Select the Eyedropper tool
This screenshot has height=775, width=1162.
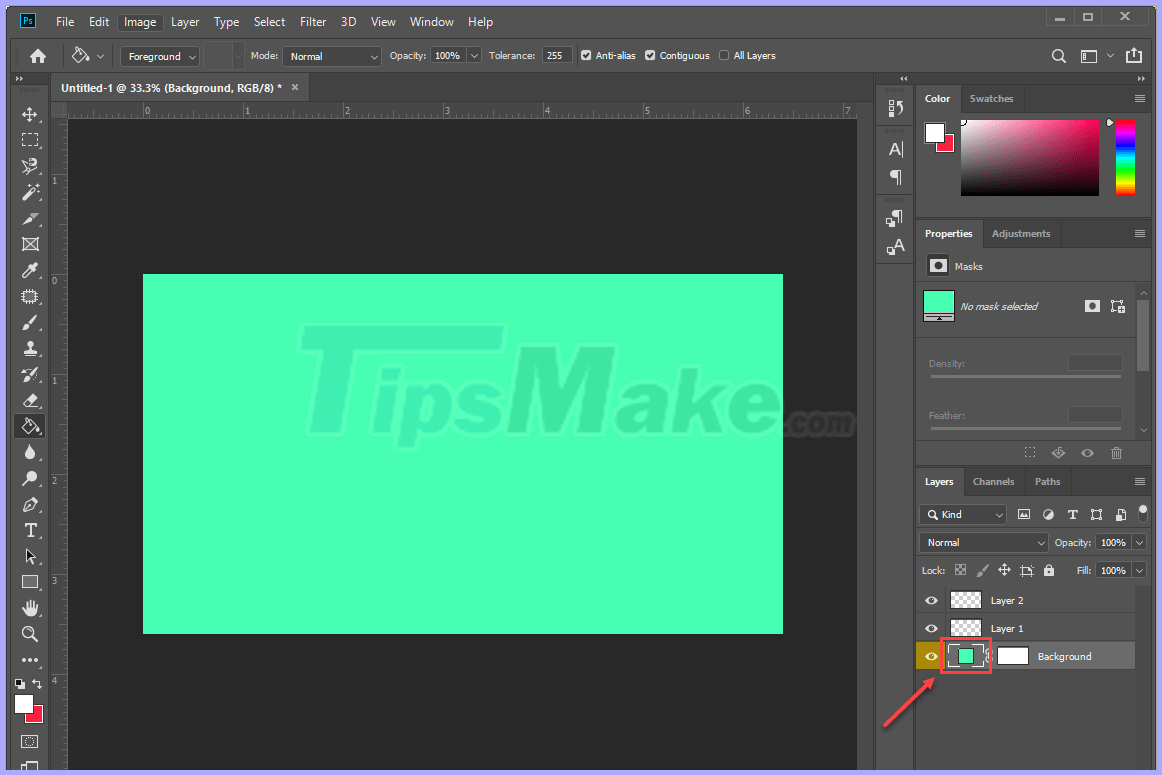point(30,270)
